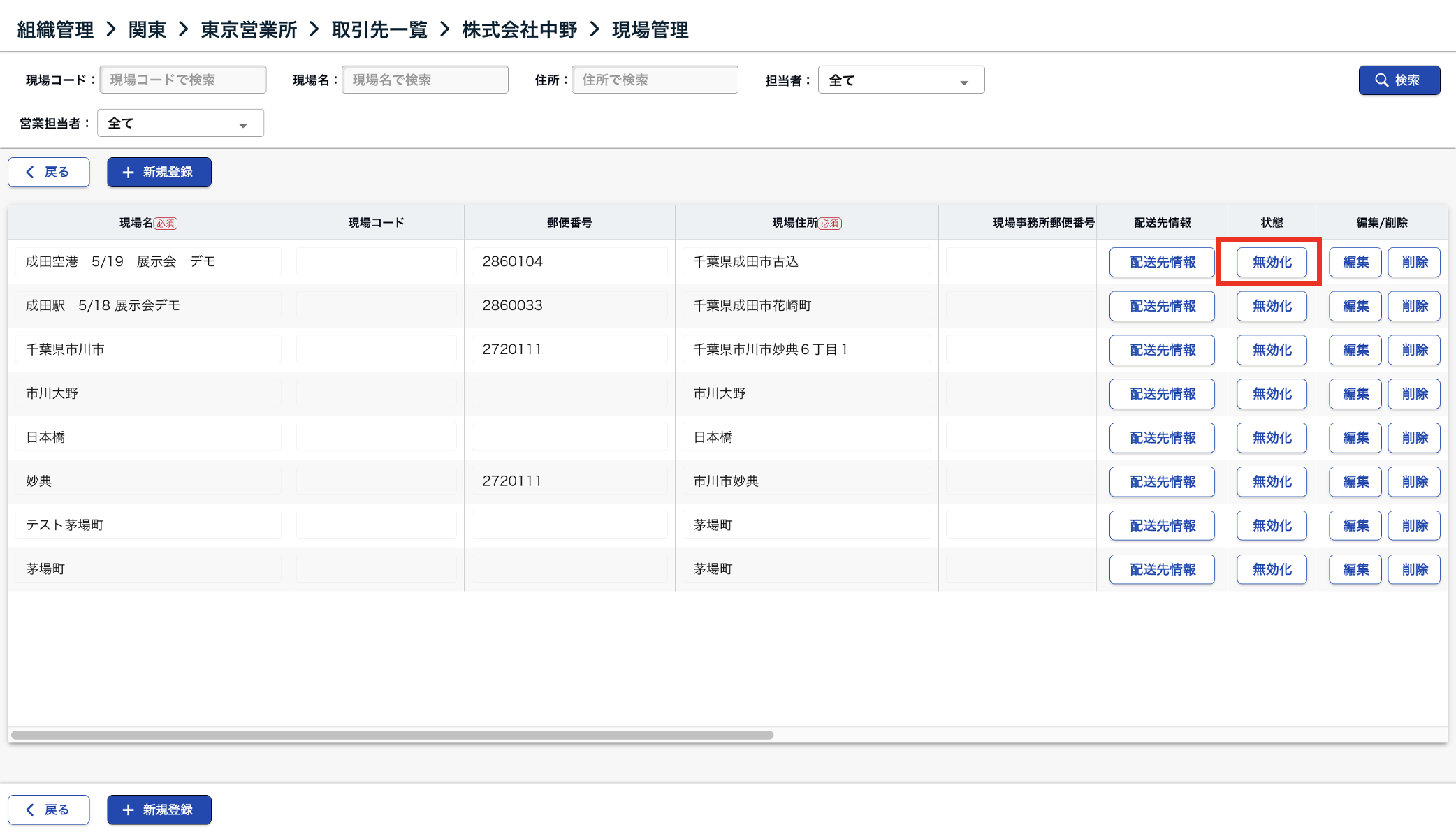Go to 取引先一覧 breadcrumb
The height and width of the screenshot is (834, 1456).
tap(379, 30)
